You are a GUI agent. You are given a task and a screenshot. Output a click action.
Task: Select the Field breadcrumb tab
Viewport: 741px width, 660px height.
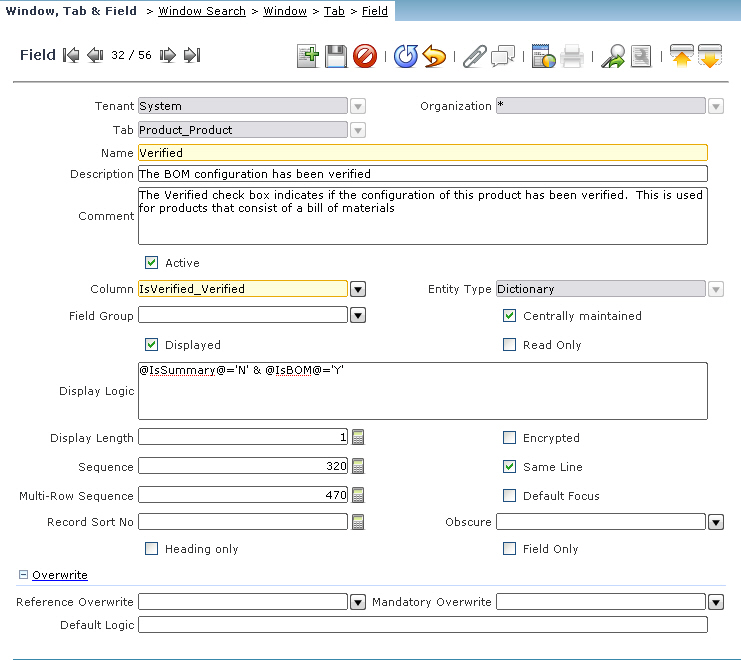point(375,11)
